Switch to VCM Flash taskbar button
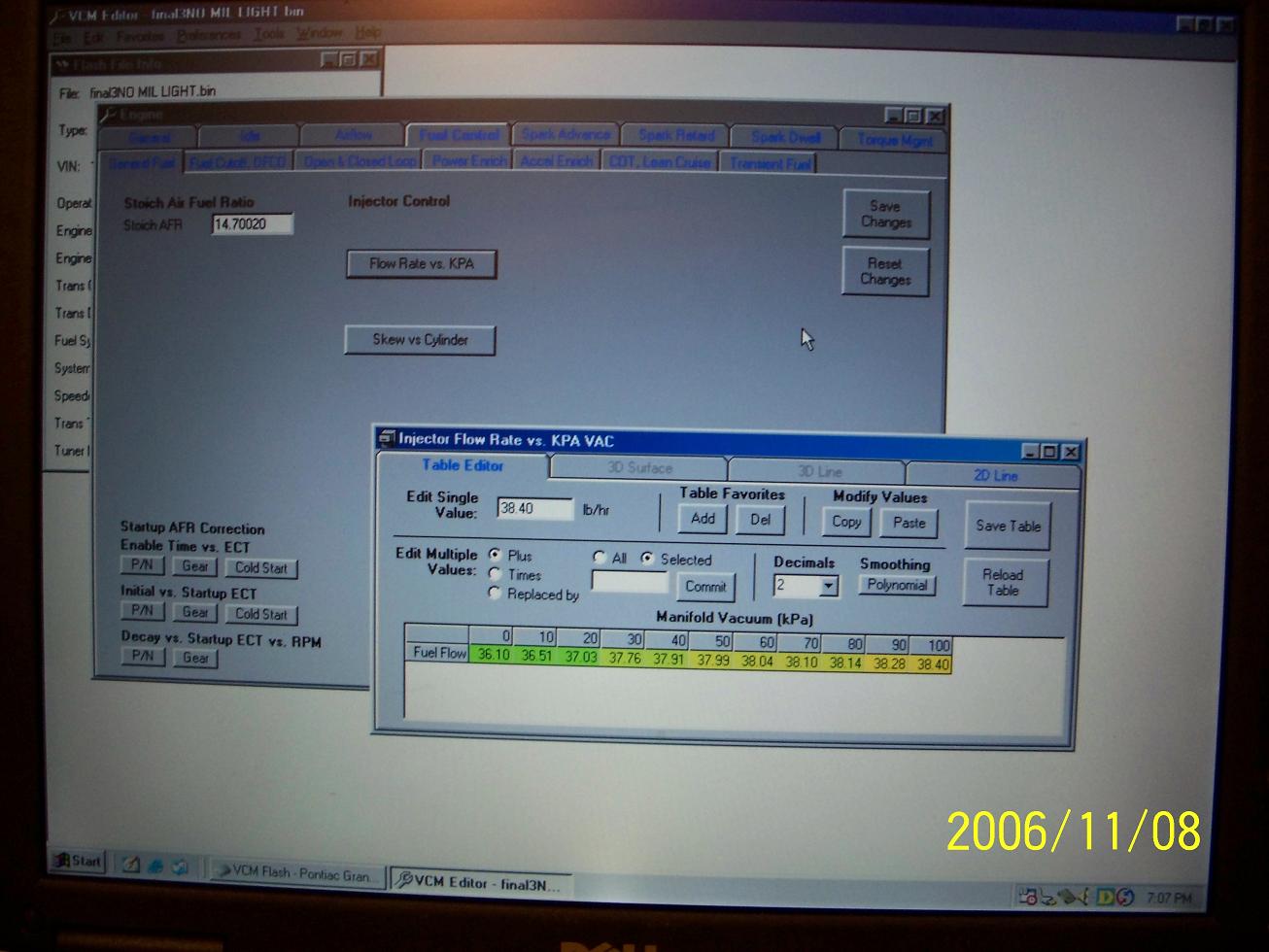The height and width of the screenshot is (952, 1269). pyautogui.click(x=296, y=872)
